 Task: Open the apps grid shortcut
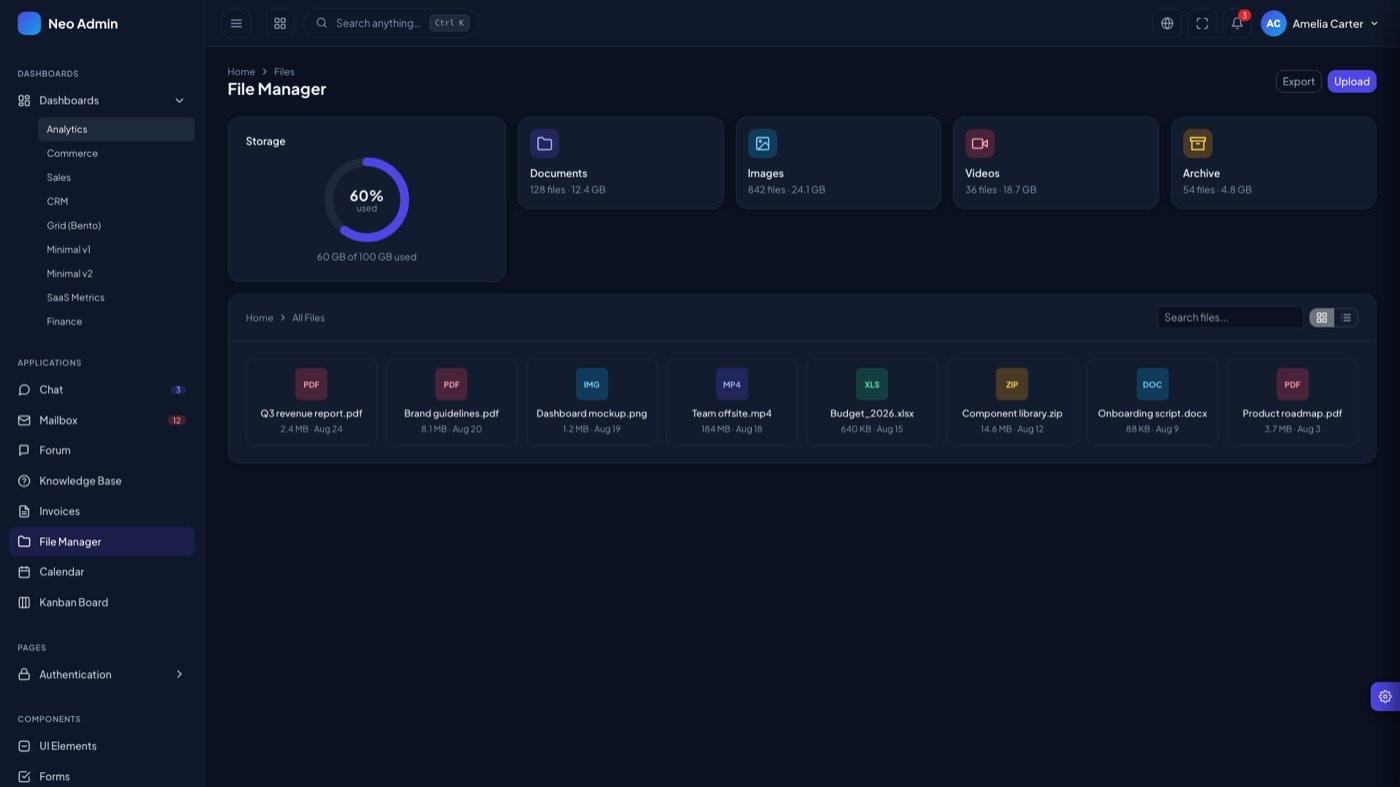click(x=280, y=23)
